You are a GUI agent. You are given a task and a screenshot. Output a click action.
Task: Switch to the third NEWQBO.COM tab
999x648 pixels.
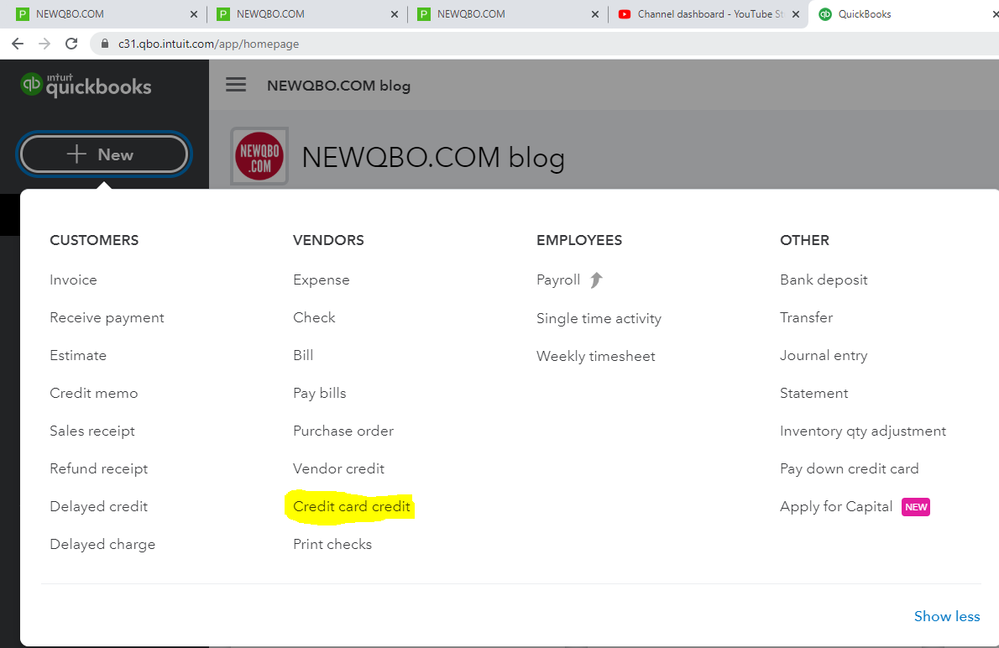507,14
